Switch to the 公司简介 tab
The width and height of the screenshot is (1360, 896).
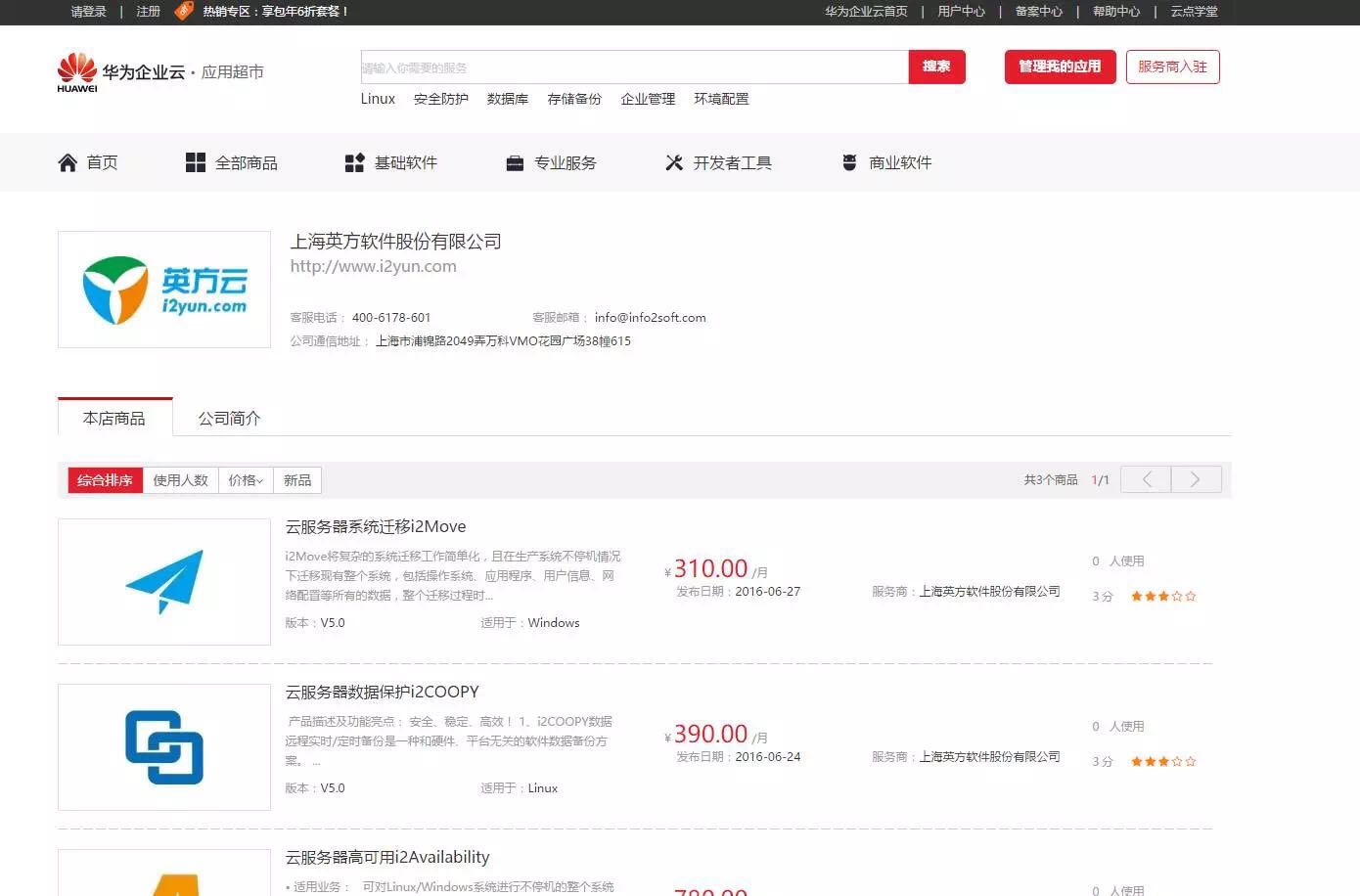coord(230,418)
